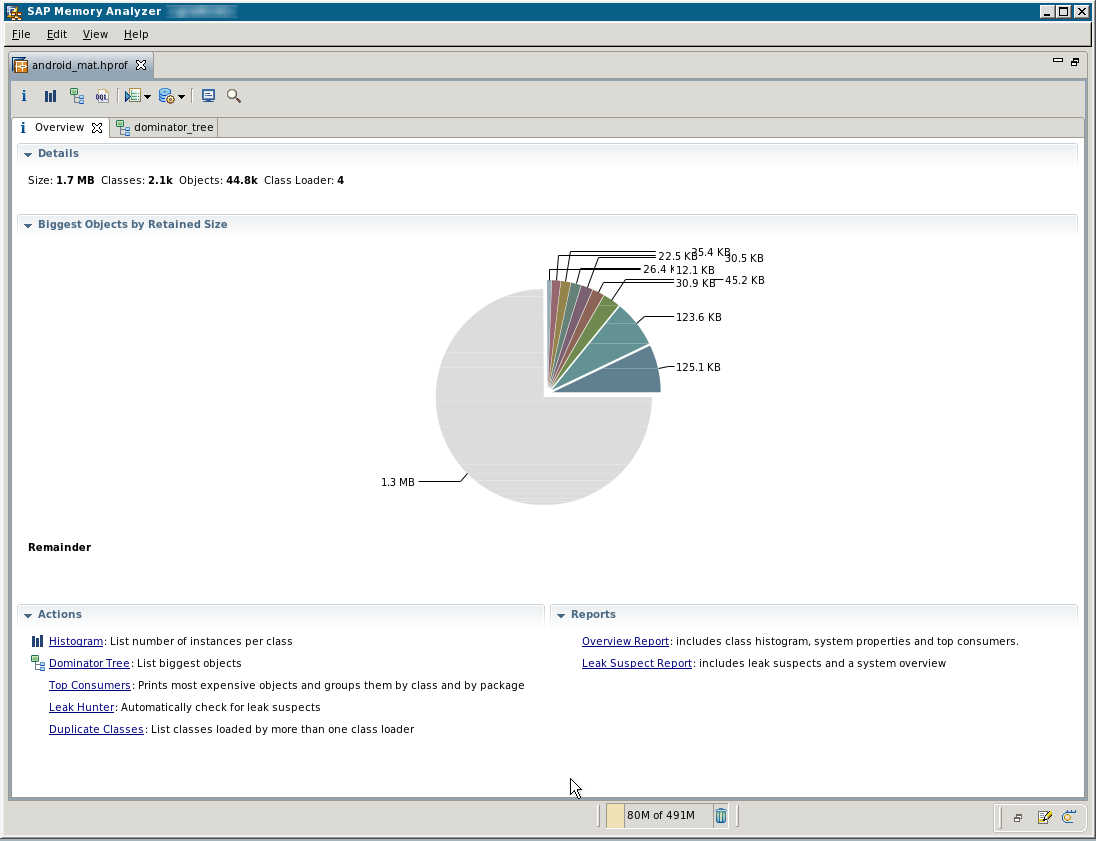Click the Remainder label text
This screenshot has height=841, width=1096.
59,547
